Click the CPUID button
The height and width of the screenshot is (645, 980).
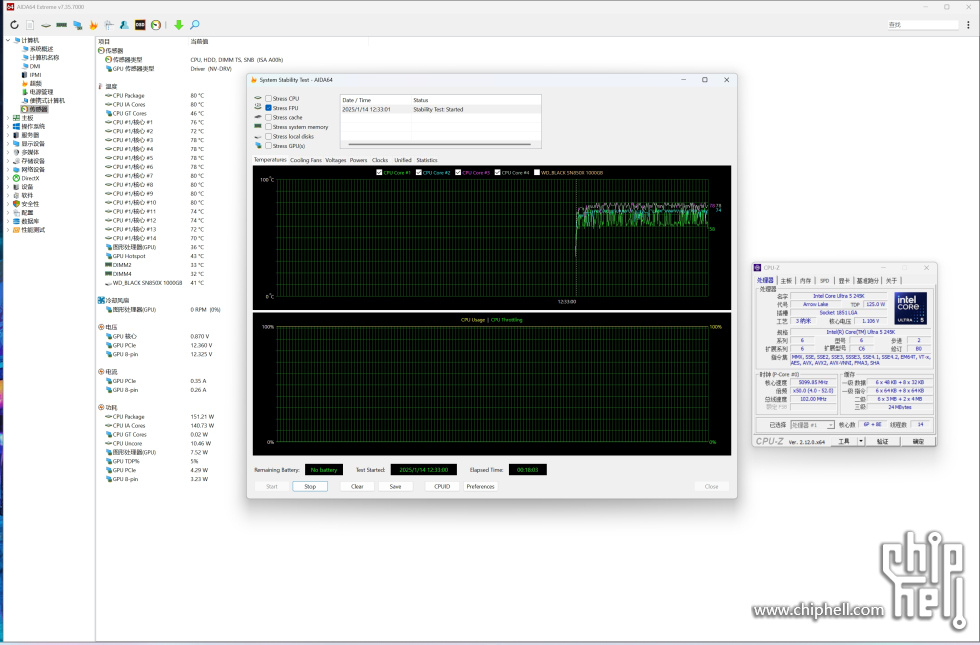coord(442,486)
